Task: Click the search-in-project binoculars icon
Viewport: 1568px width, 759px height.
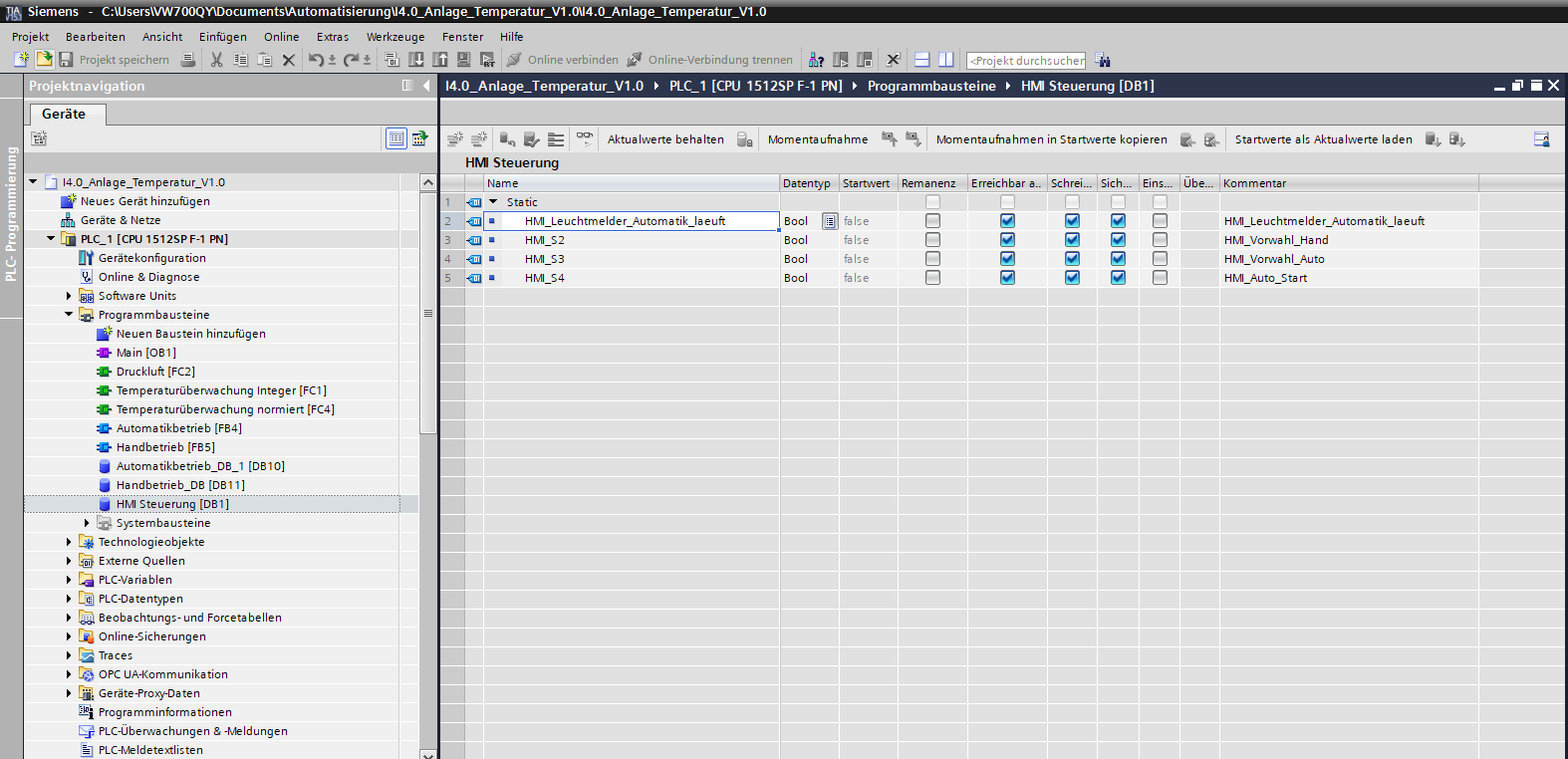Action: click(1103, 60)
